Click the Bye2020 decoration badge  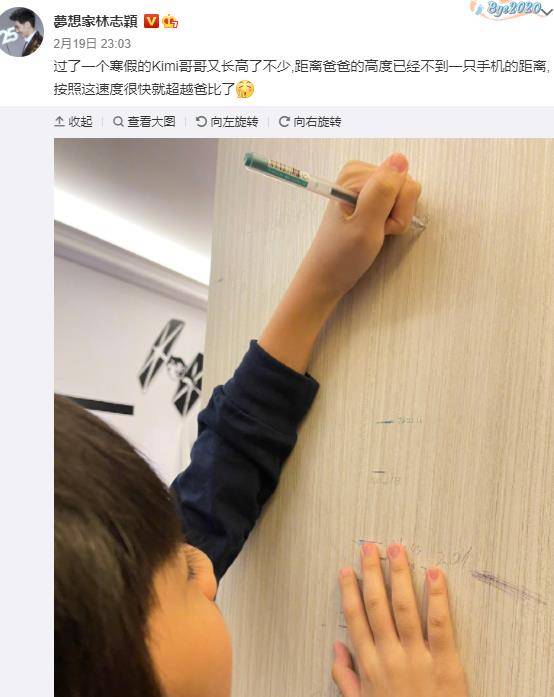coord(507,9)
